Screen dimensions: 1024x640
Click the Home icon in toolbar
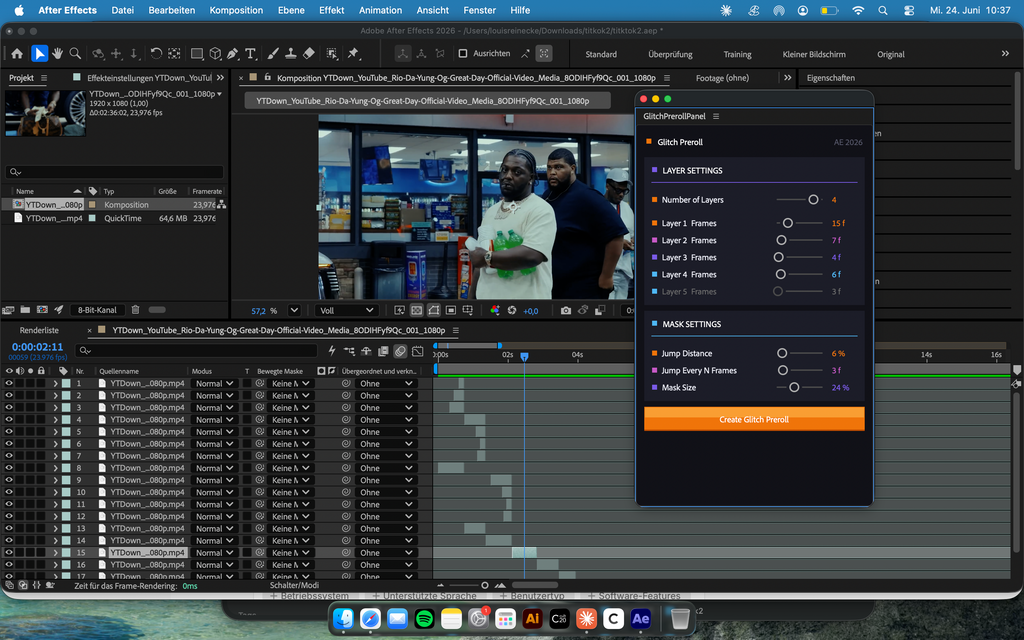(x=17, y=54)
